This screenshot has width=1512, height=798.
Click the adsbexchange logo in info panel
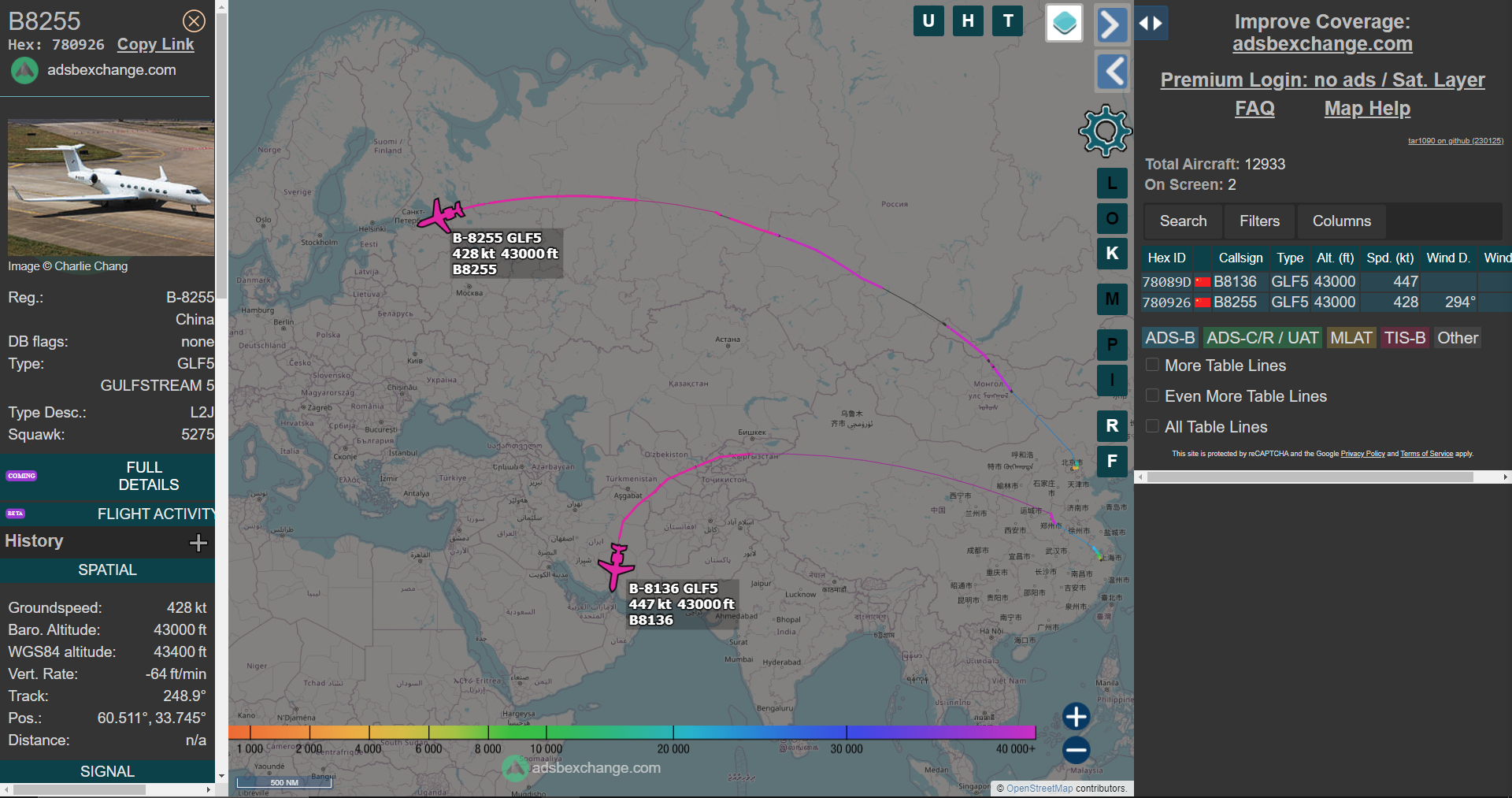click(24, 70)
